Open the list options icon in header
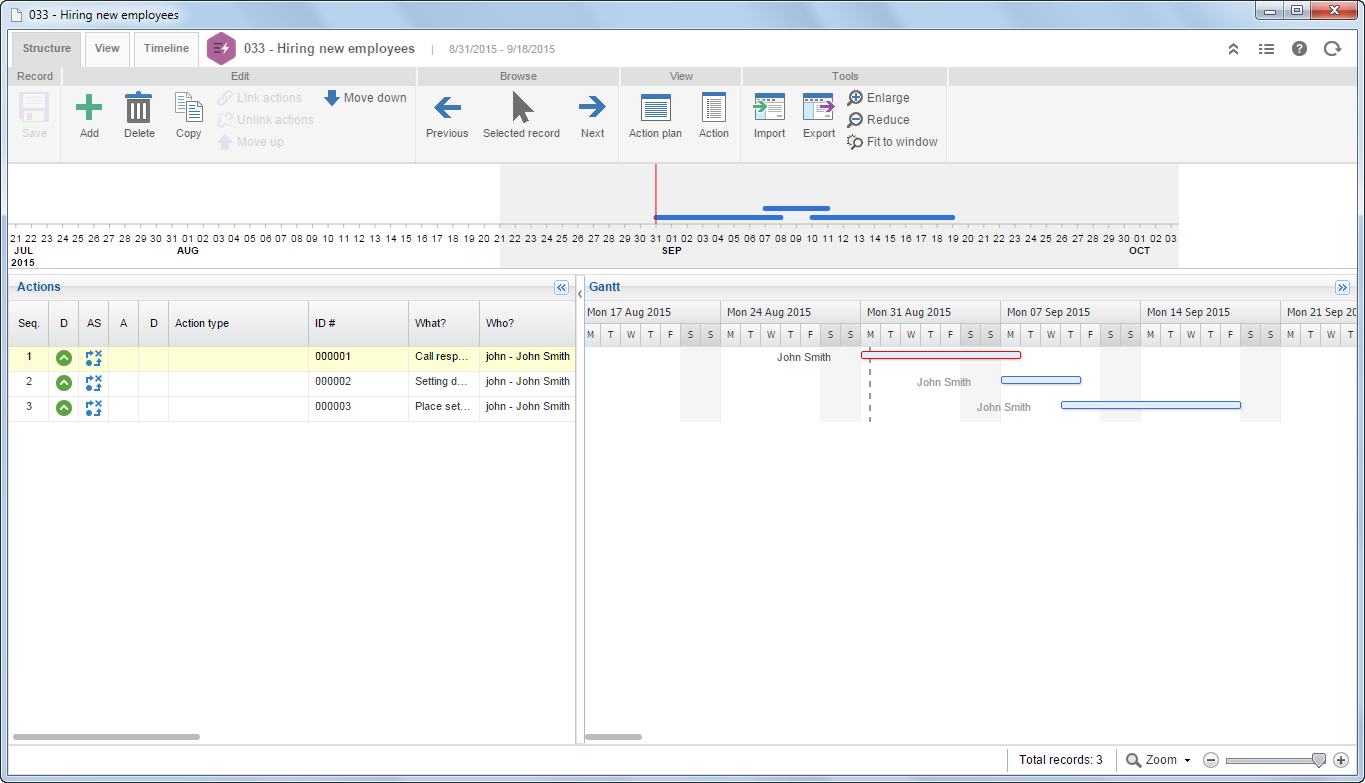This screenshot has height=783, width=1365. click(1266, 48)
